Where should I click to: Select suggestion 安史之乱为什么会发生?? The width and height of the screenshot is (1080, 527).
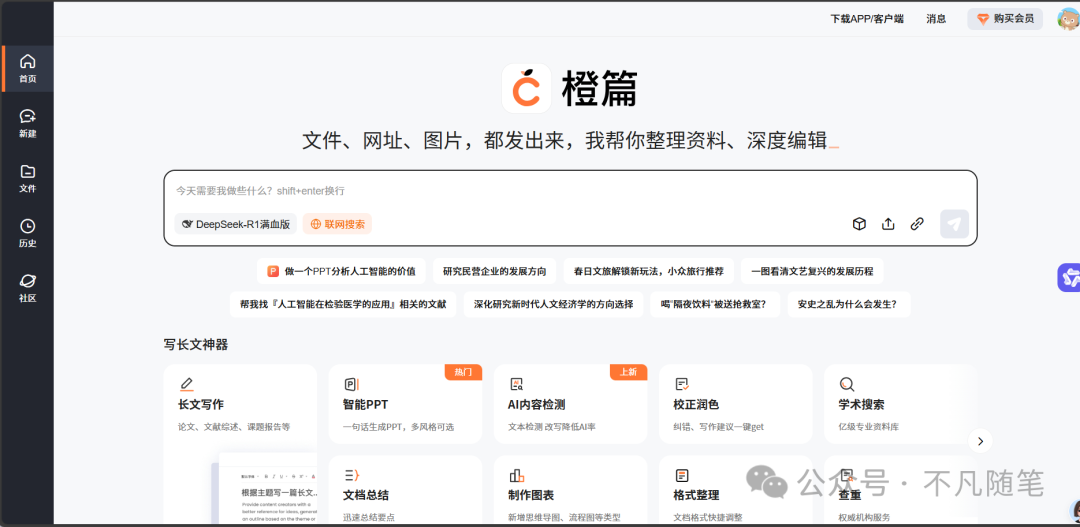pyautogui.click(x=849, y=304)
